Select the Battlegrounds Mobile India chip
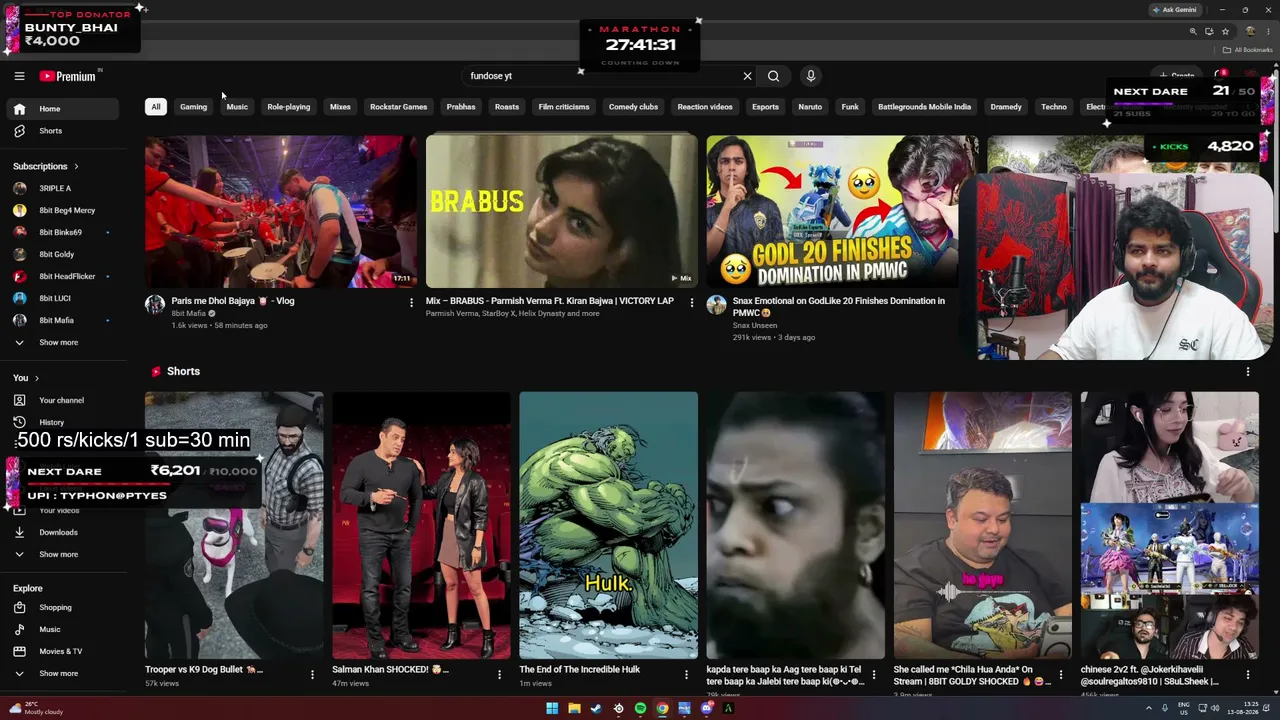 pos(924,107)
